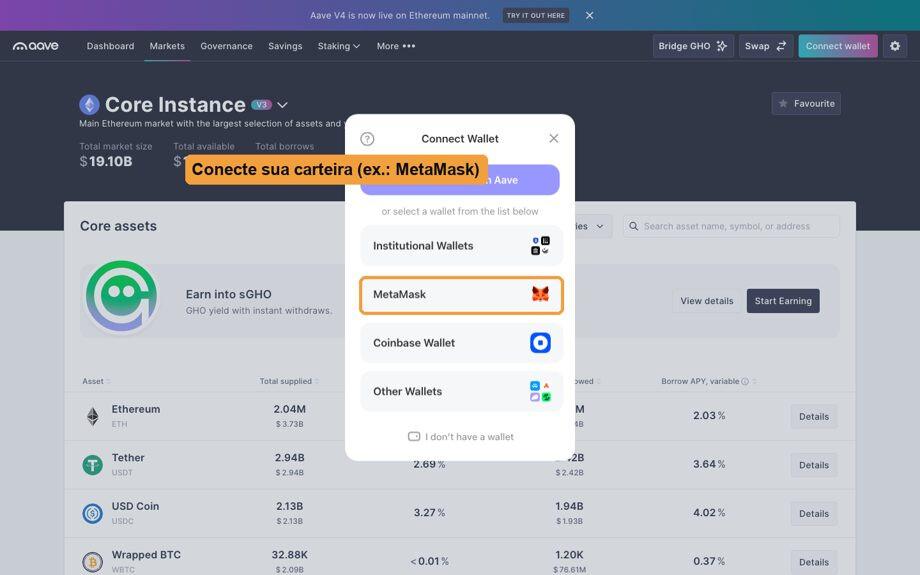The image size is (920, 575).
Task: Focus the asset search input field
Action: click(x=731, y=226)
